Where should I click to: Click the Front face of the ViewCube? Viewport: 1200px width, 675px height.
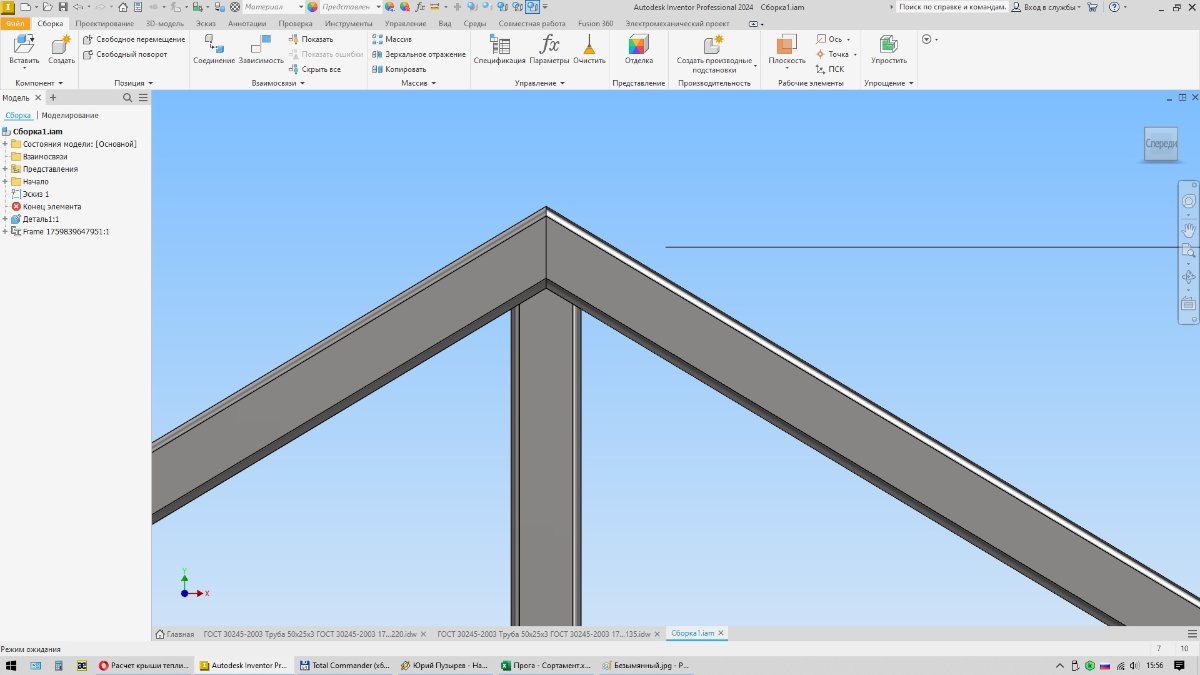point(1161,144)
